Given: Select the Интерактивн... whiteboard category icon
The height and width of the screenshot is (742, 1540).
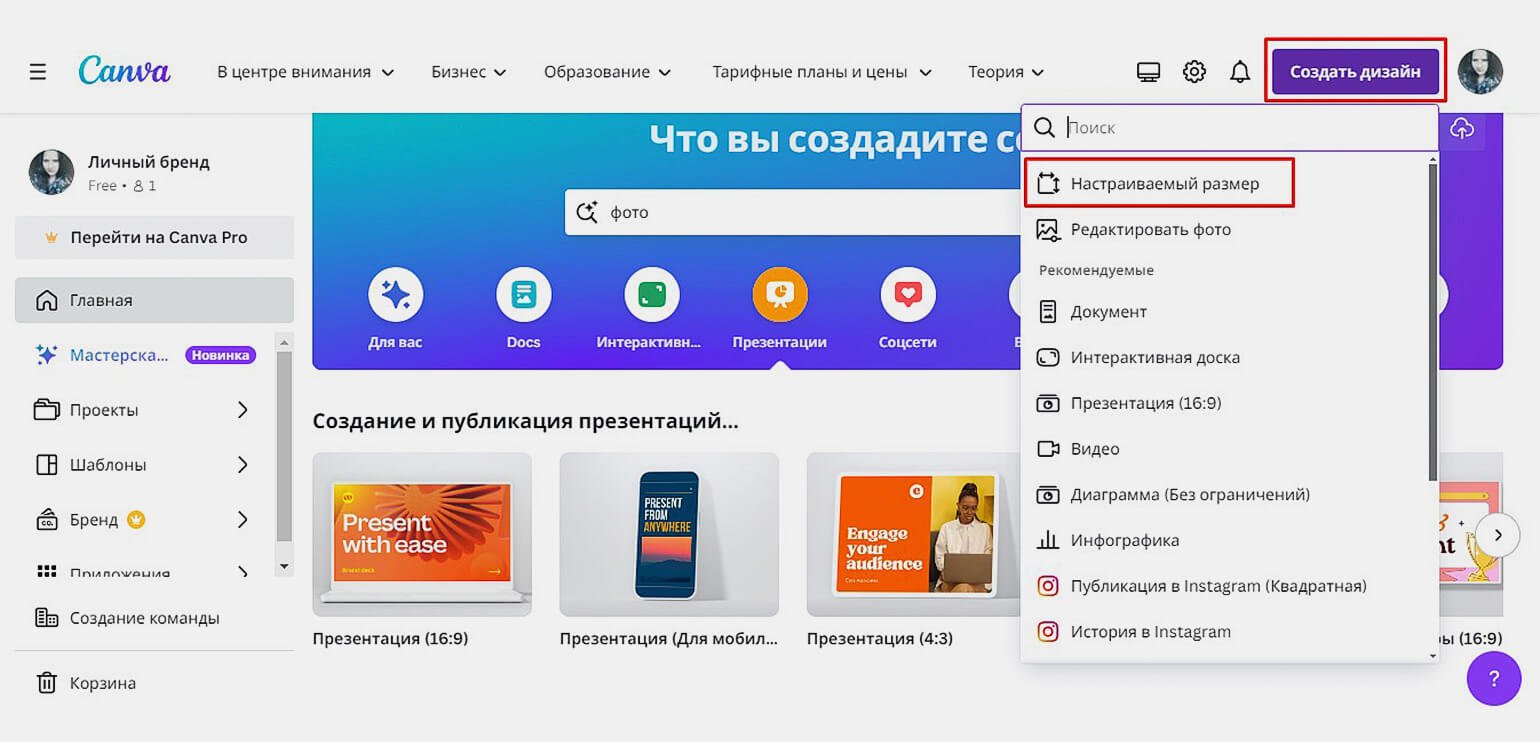Looking at the screenshot, I should coord(651,296).
